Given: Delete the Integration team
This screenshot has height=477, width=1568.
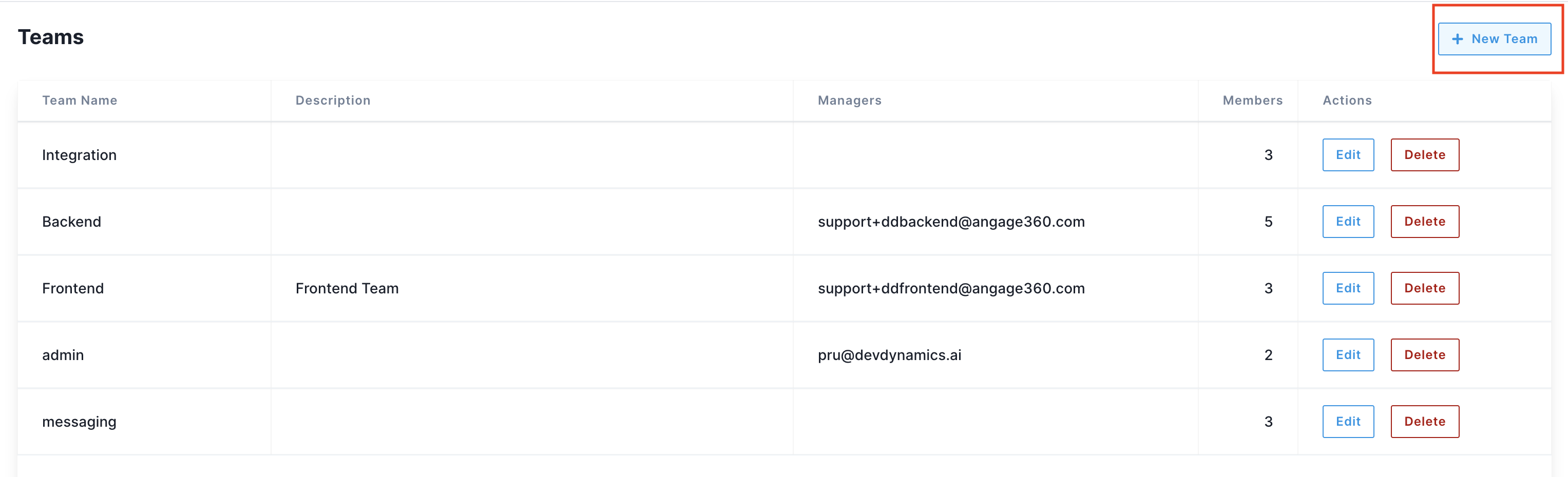Looking at the screenshot, I should click(x=1424, y=154).
